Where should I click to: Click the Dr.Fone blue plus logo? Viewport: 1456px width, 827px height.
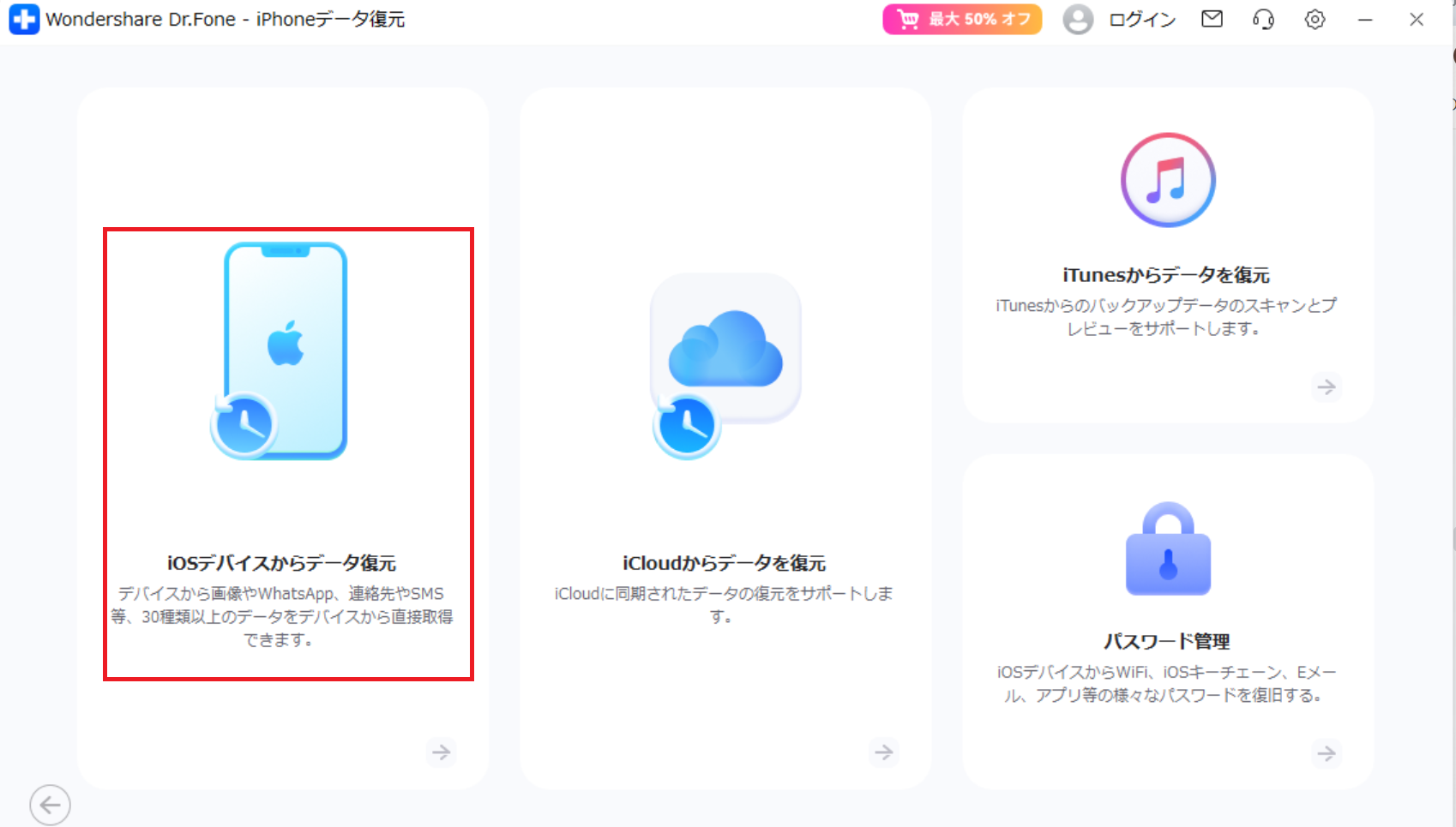coord(24,19)
